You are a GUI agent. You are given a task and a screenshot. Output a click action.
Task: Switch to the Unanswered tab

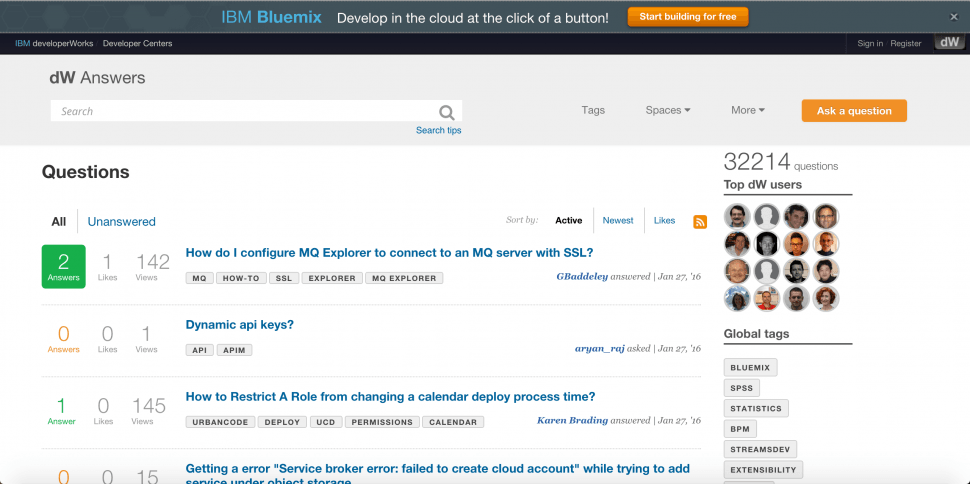tap(121, 222)
